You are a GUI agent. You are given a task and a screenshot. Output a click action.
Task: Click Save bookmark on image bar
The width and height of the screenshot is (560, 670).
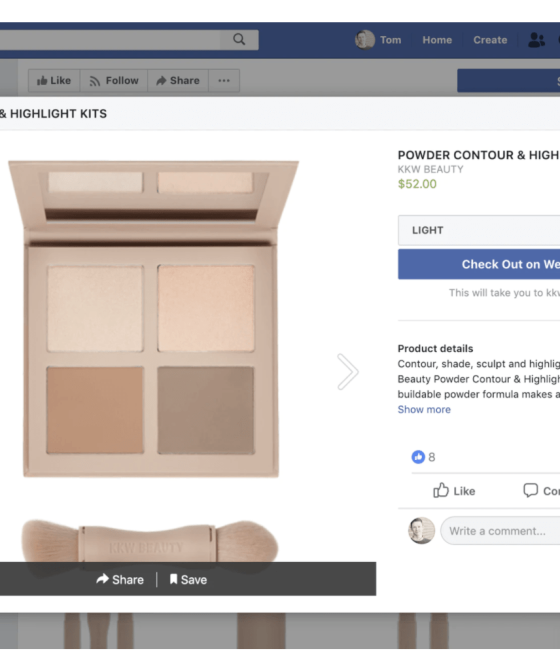188,579
